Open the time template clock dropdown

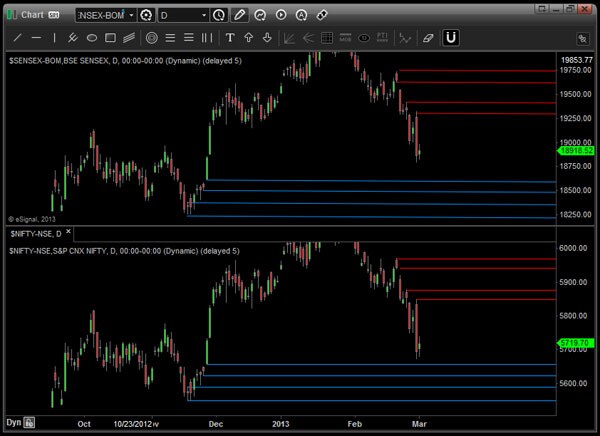219,15
